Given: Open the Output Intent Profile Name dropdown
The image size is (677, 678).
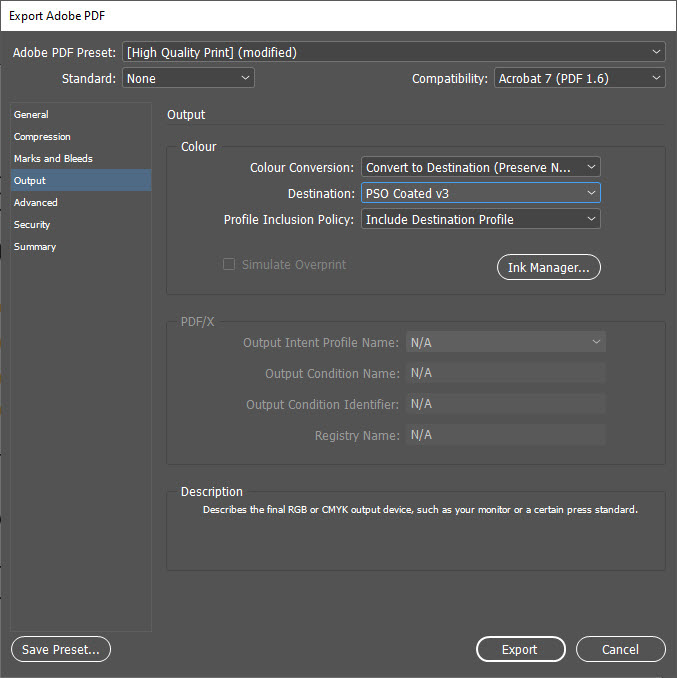Looking at the screenshot, I should pos(506,342).
